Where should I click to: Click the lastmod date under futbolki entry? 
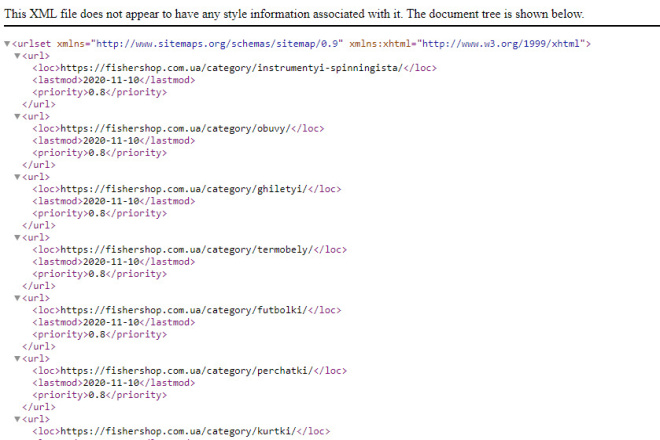coord(111,323)
